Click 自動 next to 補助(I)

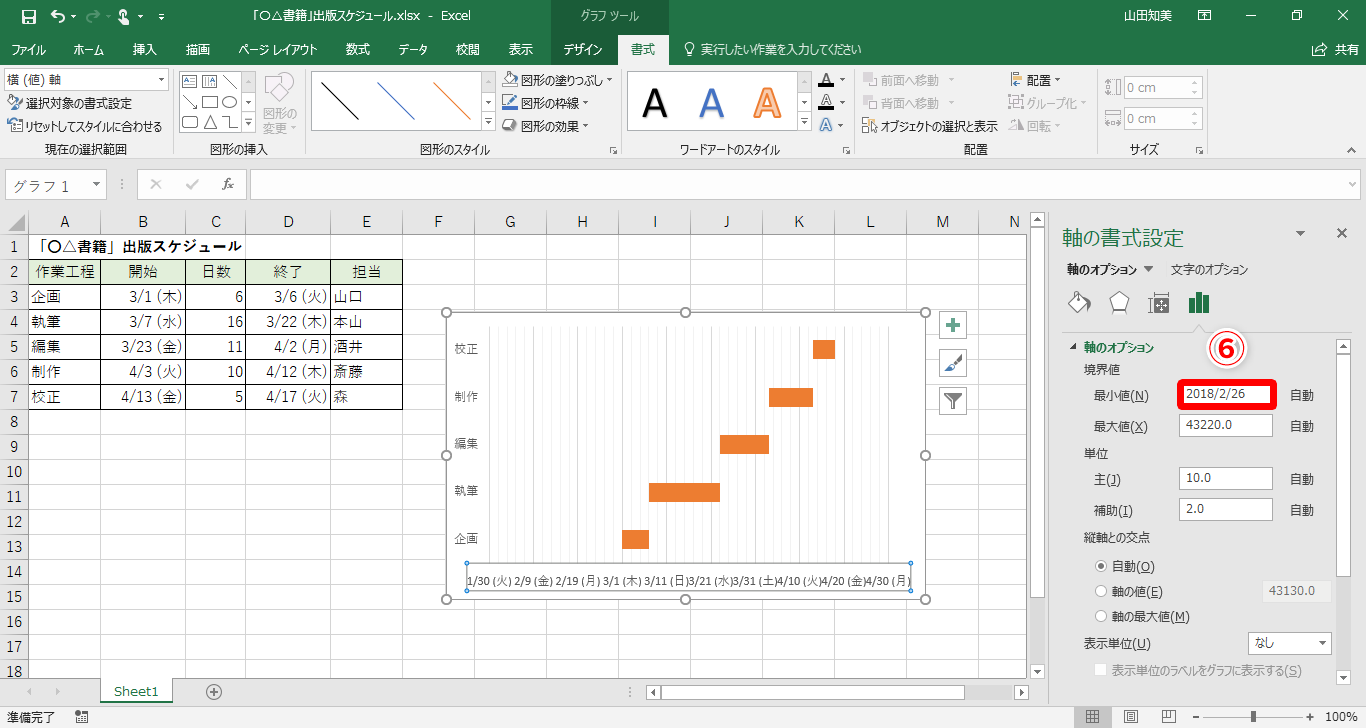coord(1301,510)
